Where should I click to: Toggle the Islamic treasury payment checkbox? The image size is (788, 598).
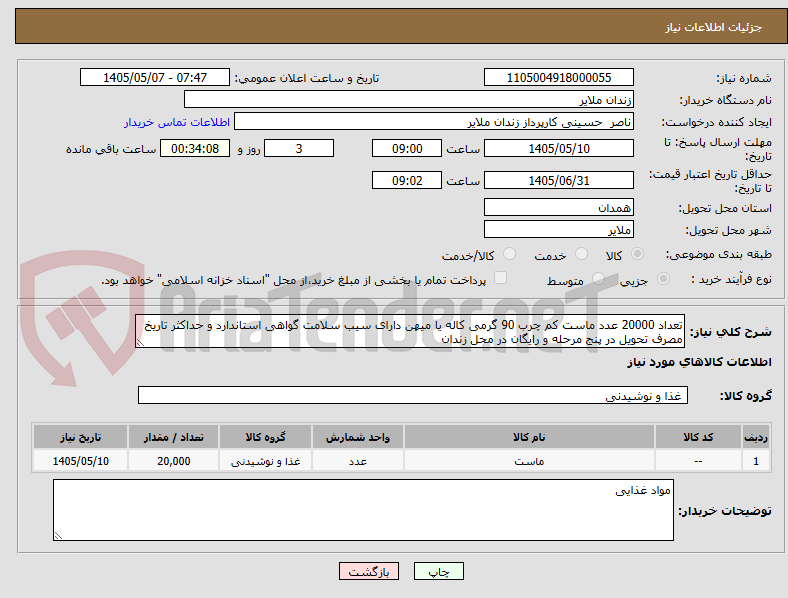(x=501, y=278)
